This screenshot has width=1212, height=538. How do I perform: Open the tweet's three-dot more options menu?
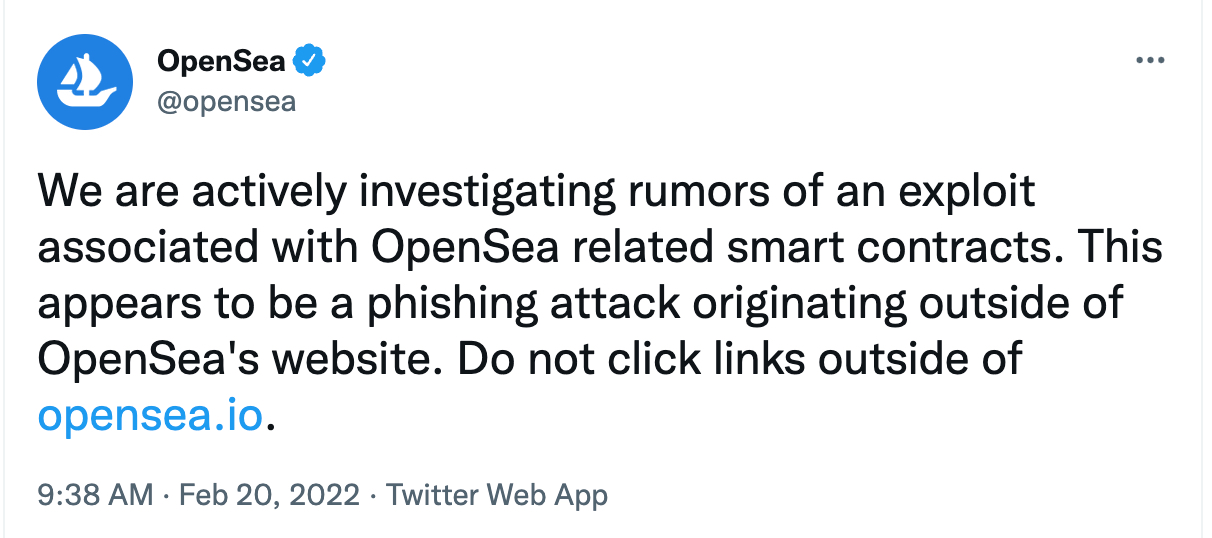pyautogui.click(x=1151, y=61)
